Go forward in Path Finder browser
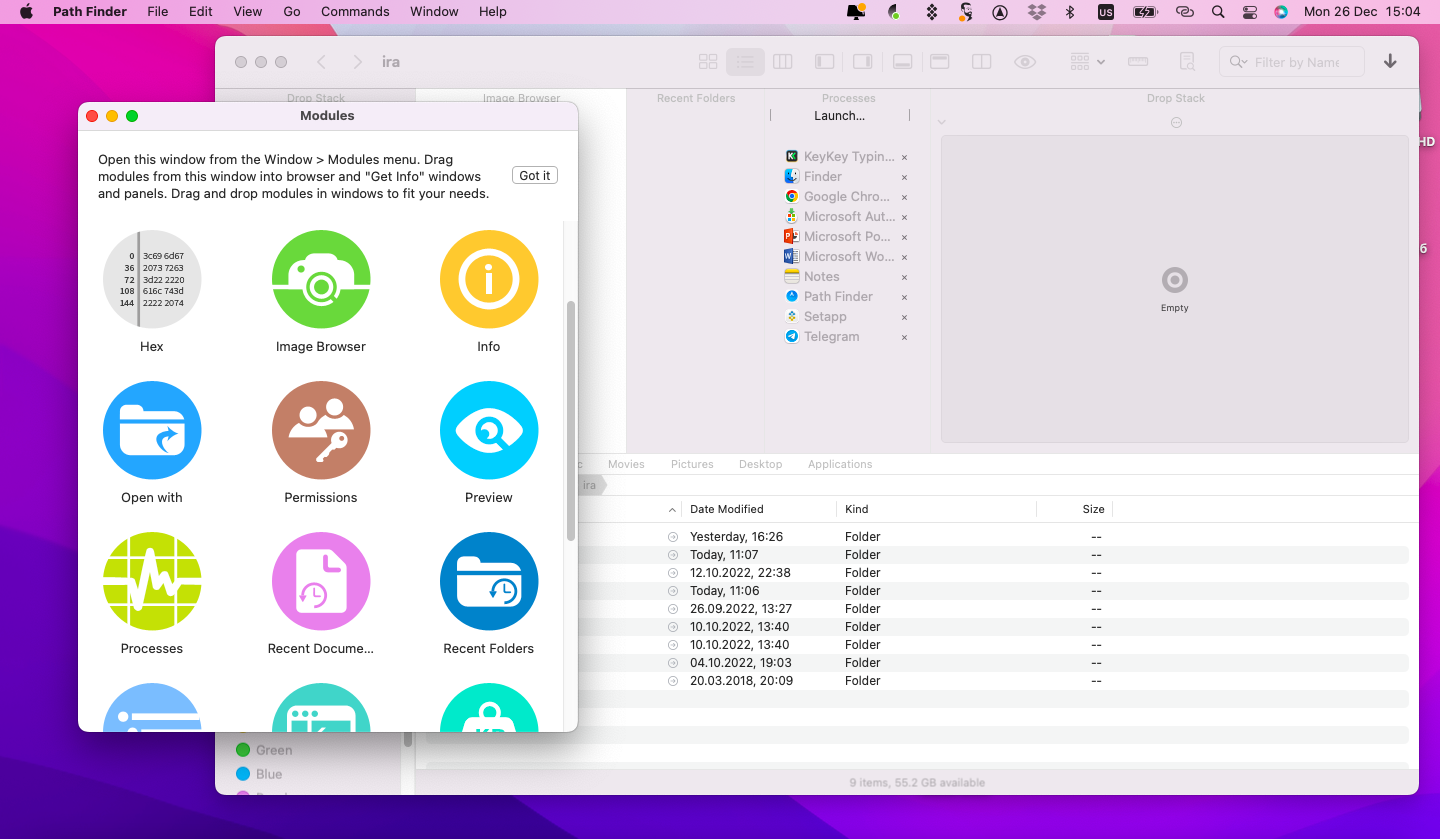The height and width of the screenshot is (839, 1440). [357, 62]
